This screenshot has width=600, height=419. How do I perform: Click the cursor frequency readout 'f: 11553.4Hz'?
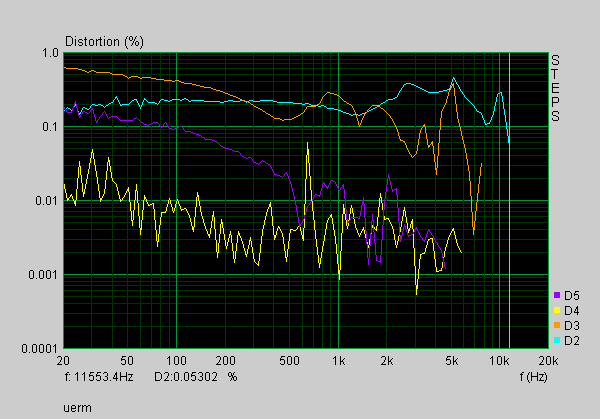[99, 377]
